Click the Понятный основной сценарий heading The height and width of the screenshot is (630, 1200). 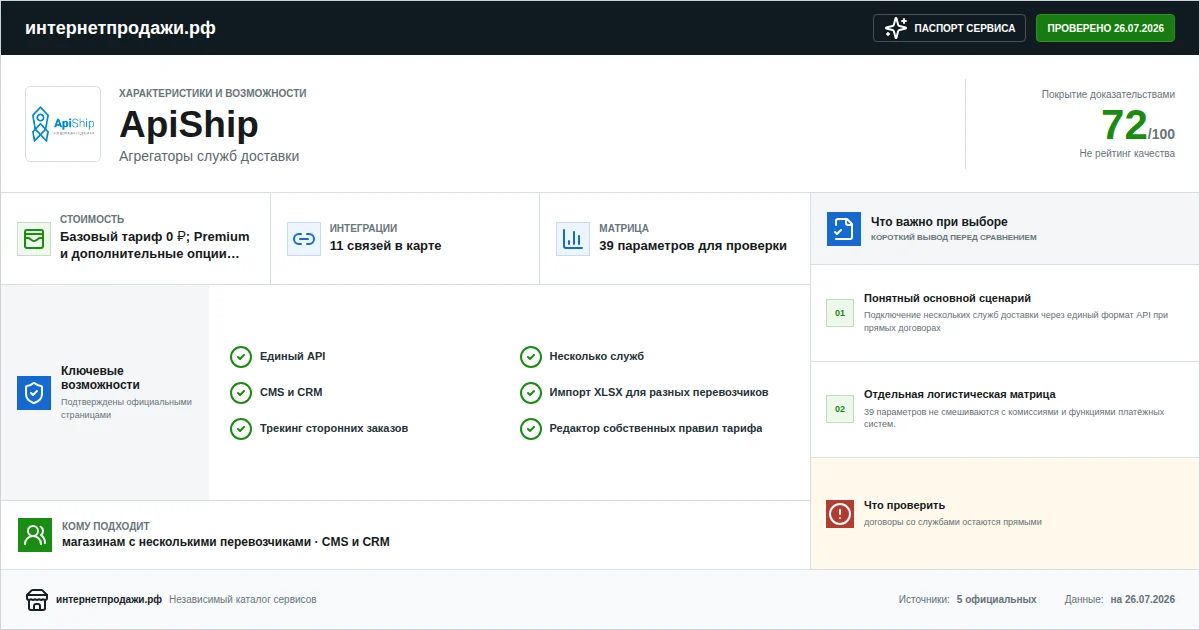coord(947,298)
